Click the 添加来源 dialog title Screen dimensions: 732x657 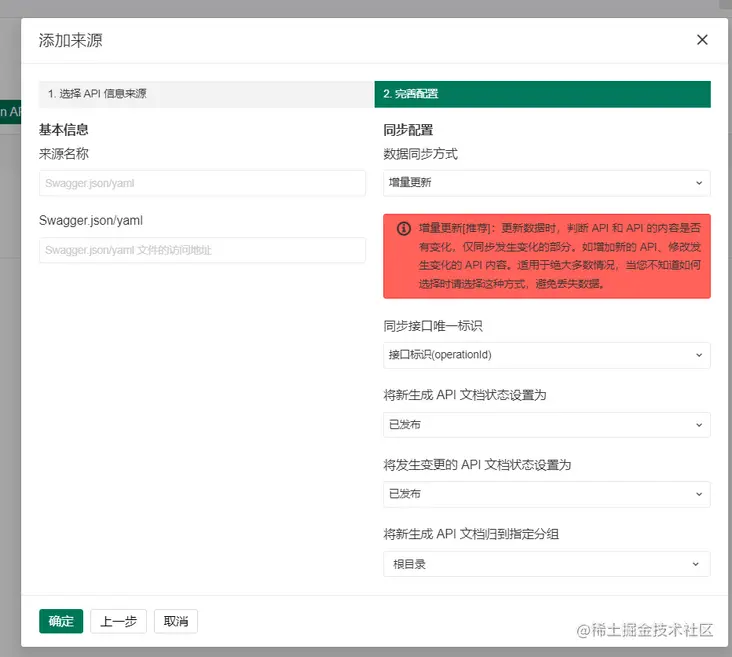coord(70,41)
